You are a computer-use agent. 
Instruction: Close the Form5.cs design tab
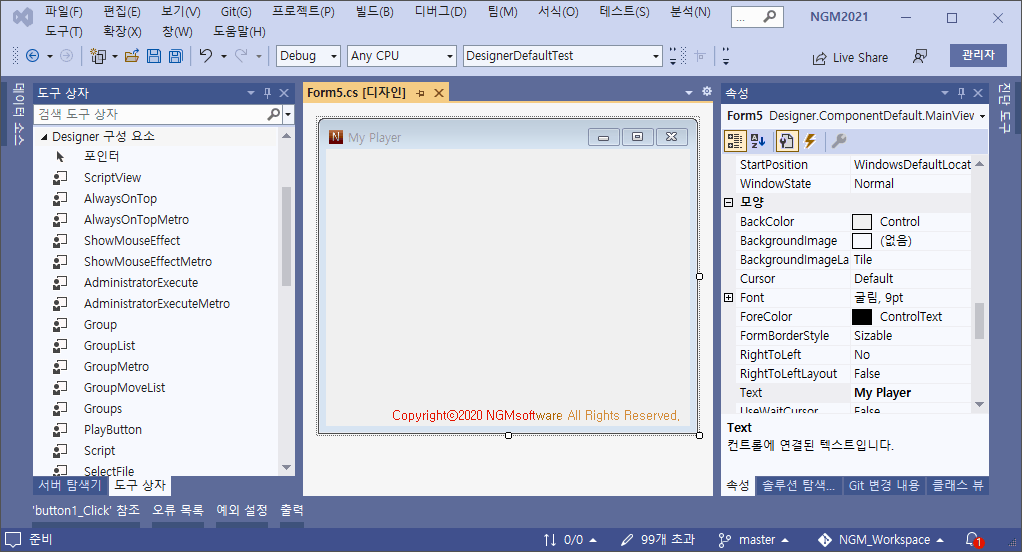(439, 93)
